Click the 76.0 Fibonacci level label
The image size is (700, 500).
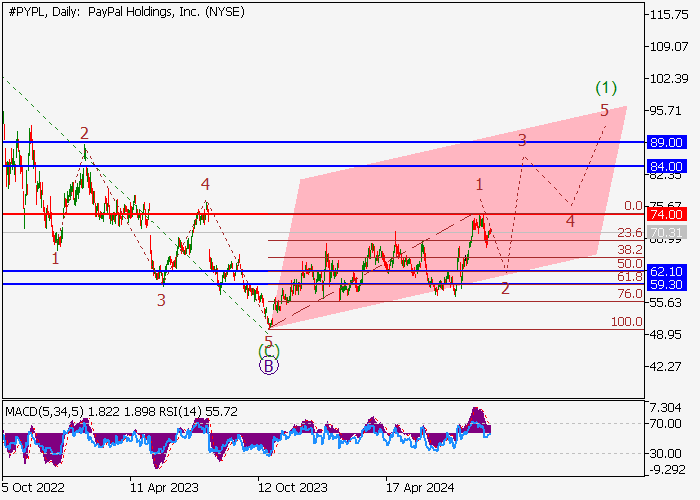[x=628, y=294]
